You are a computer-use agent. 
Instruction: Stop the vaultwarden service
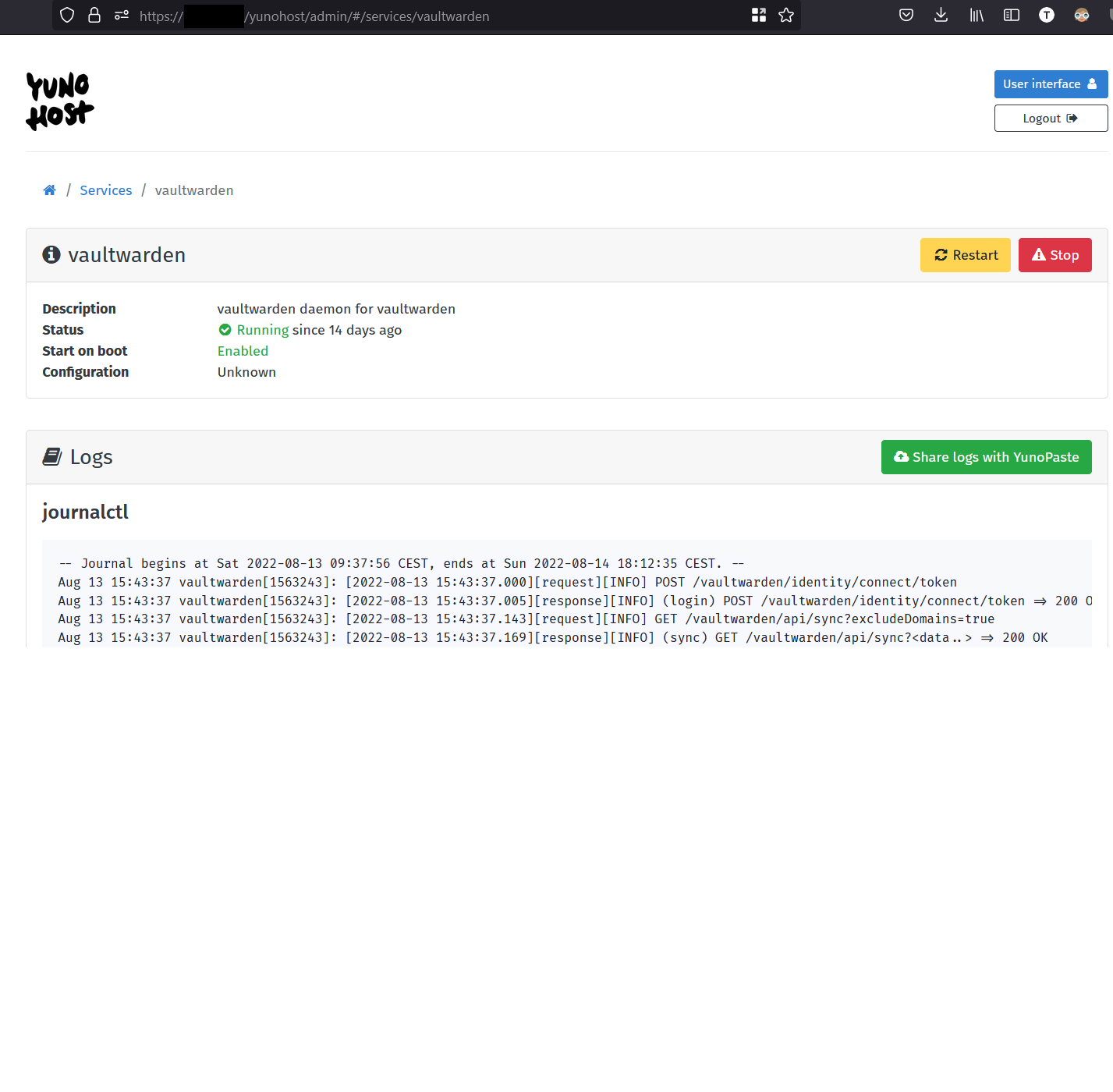[1055, 255]
